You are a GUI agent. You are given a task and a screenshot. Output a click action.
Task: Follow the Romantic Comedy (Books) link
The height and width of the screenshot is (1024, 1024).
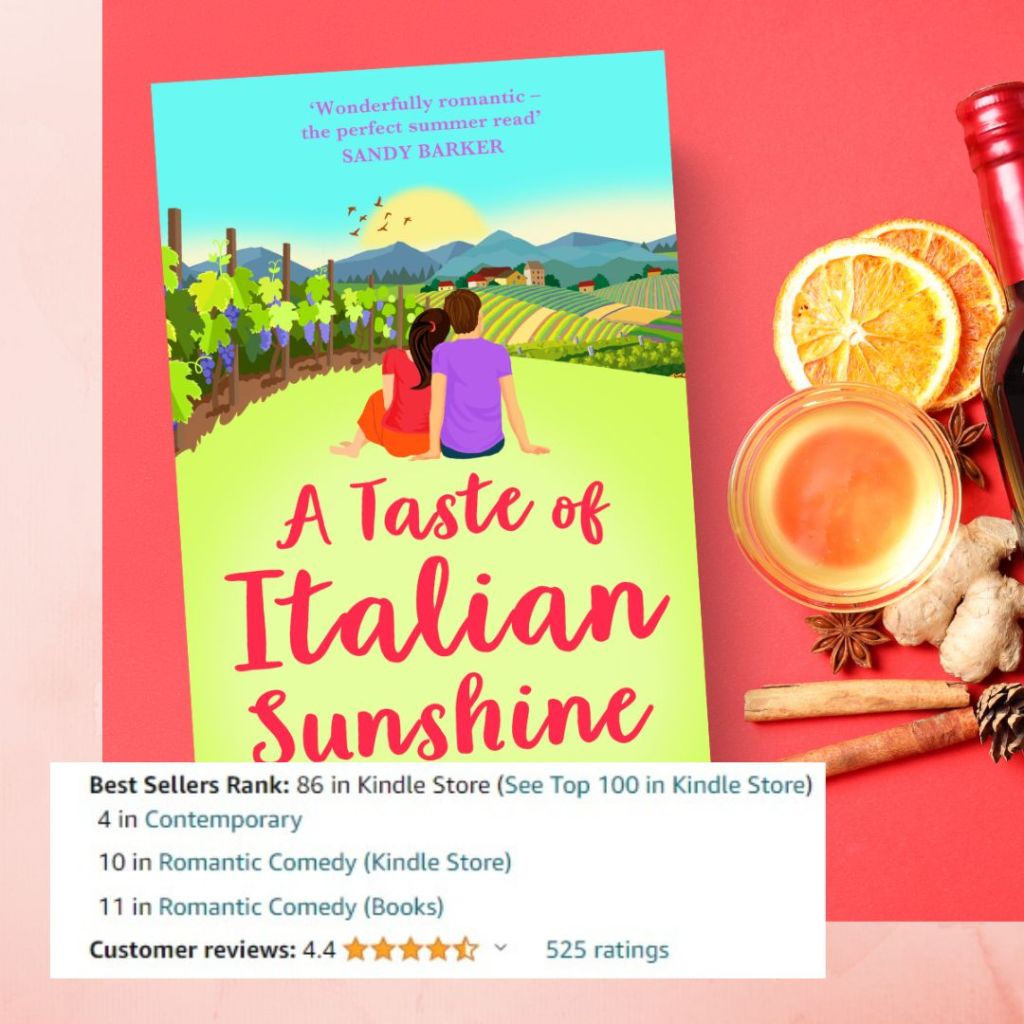pyautogui.click(x=301, y=906)
